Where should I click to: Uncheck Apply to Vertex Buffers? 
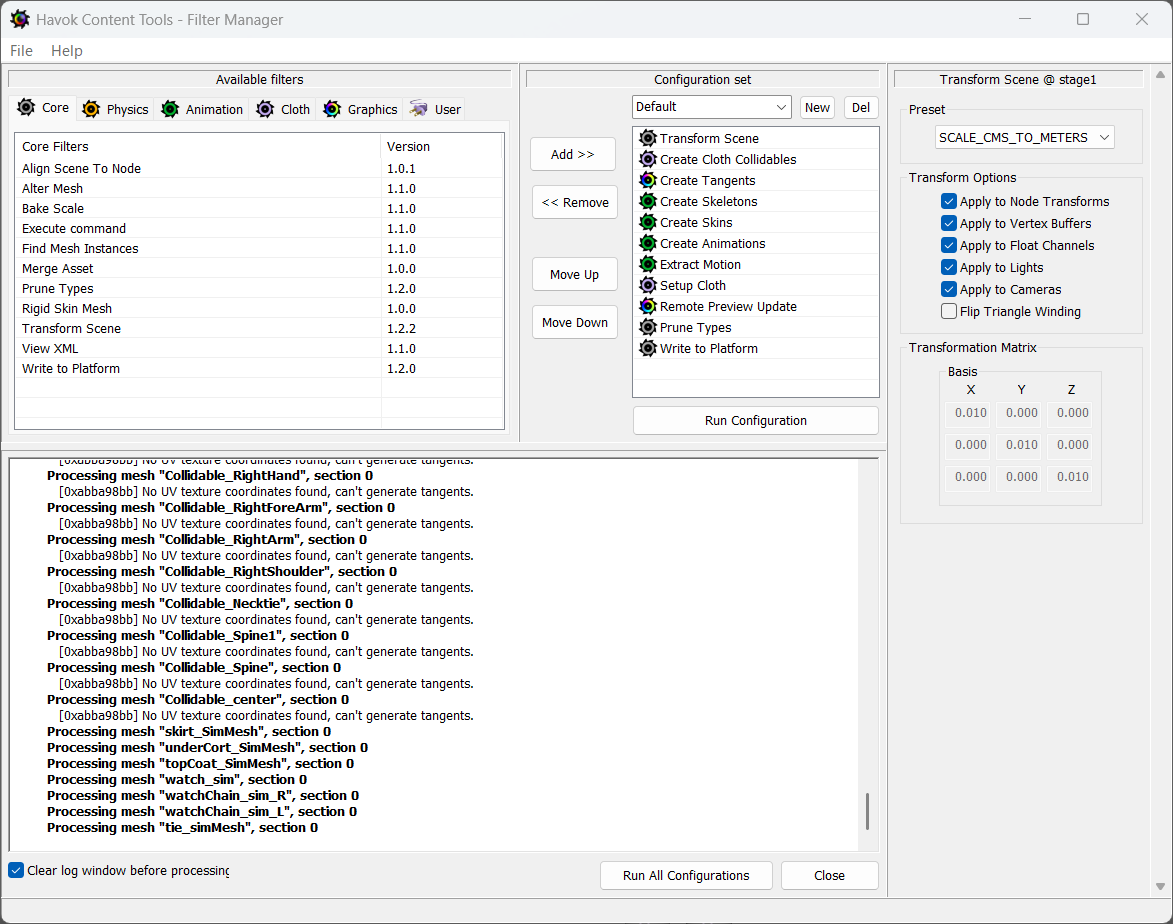click(x=949, y=223)
